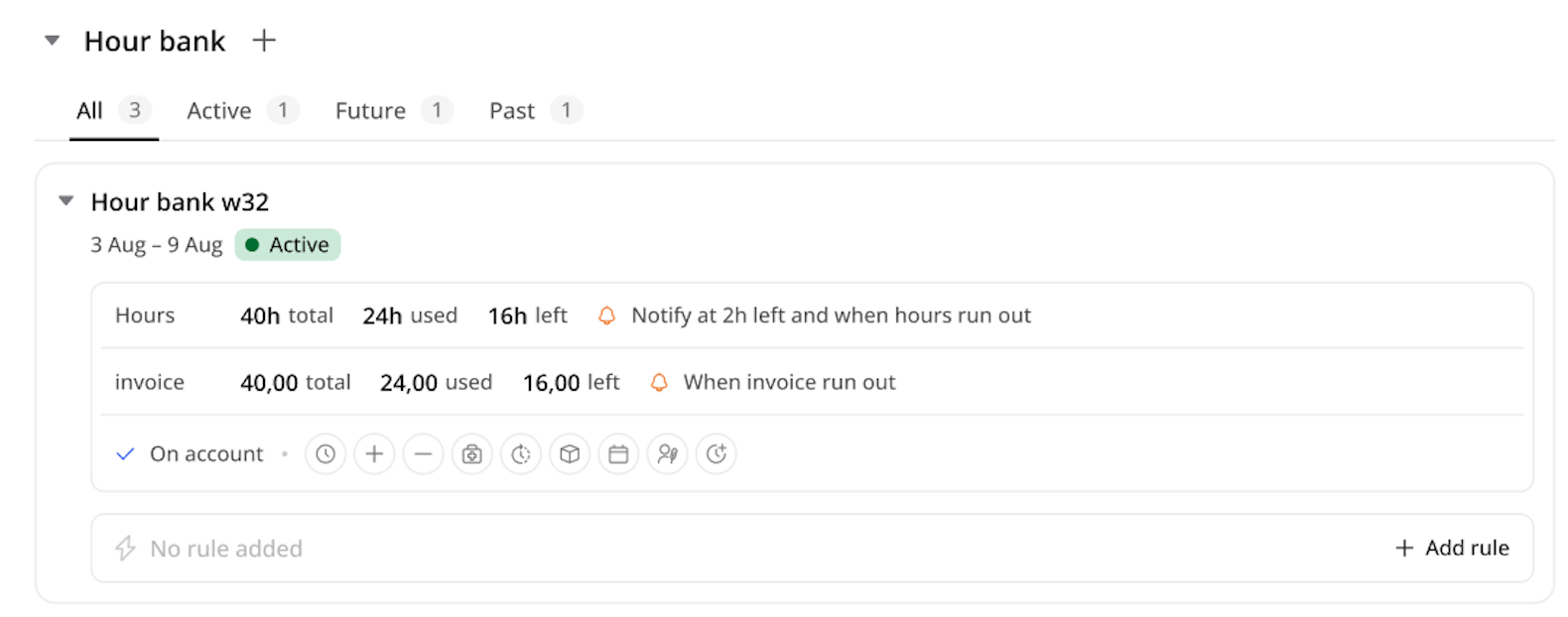Click the cube box icon
Image resolution: width=1568 pixels, height=617 pixels.
tap(570, 454)
